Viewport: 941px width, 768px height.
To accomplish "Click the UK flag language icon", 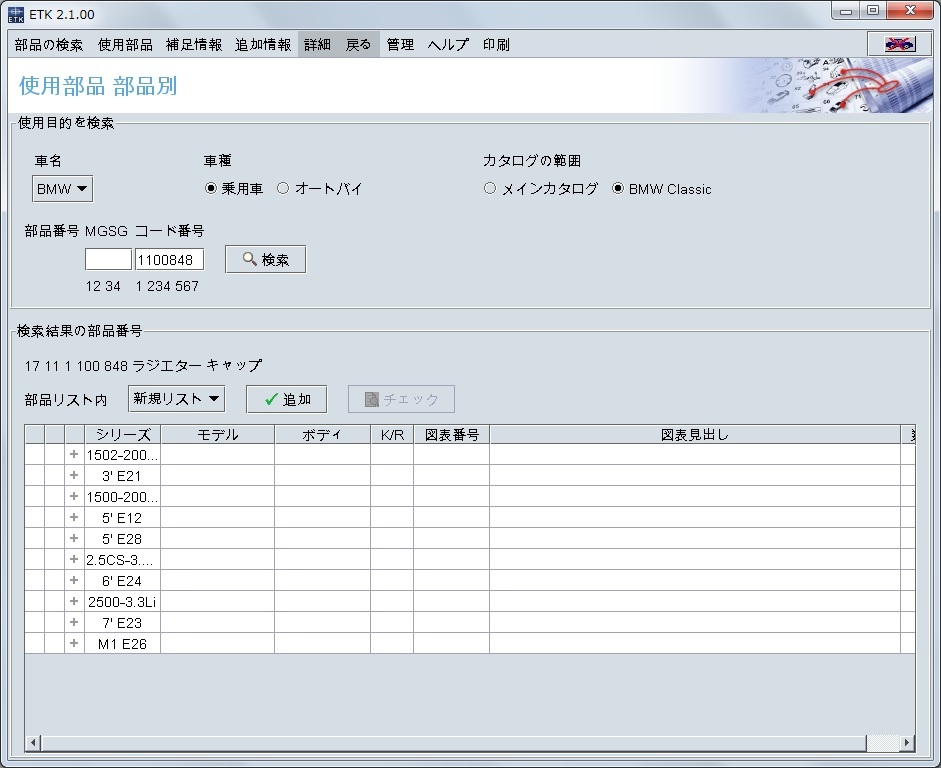I will (x=899, y=44).
